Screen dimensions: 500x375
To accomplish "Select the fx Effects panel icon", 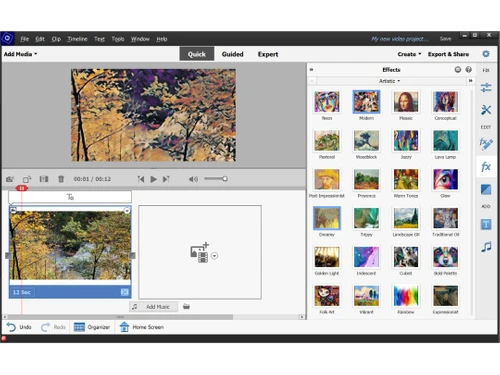I will click(486, 166).
